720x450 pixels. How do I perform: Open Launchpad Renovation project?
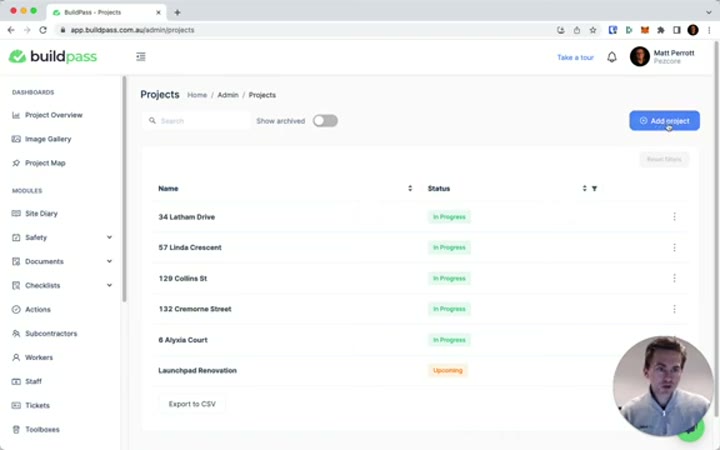coord(197,371)
